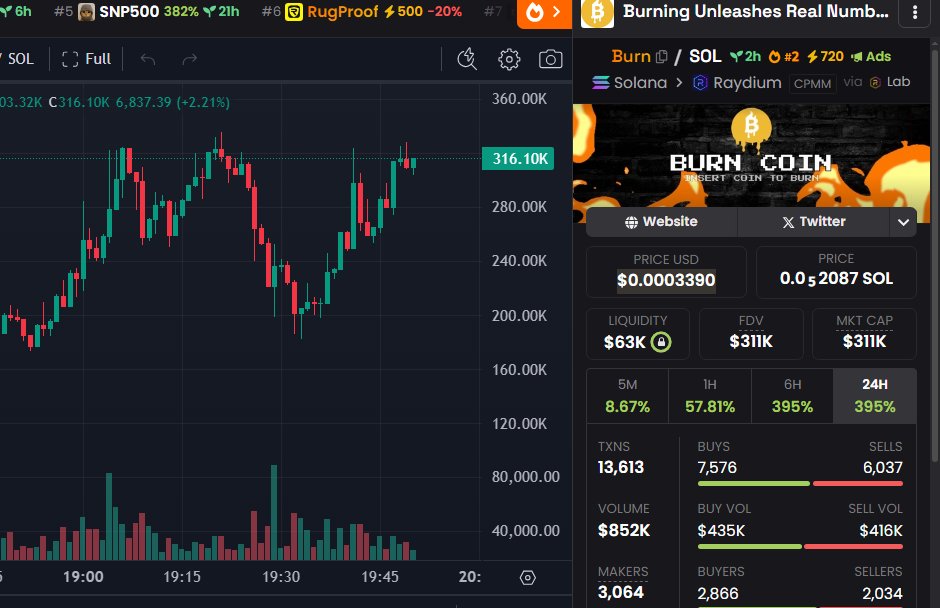Screen dimensions: 940x608
Task: Click the Raydium DEX logo
Action: (700, 83)
